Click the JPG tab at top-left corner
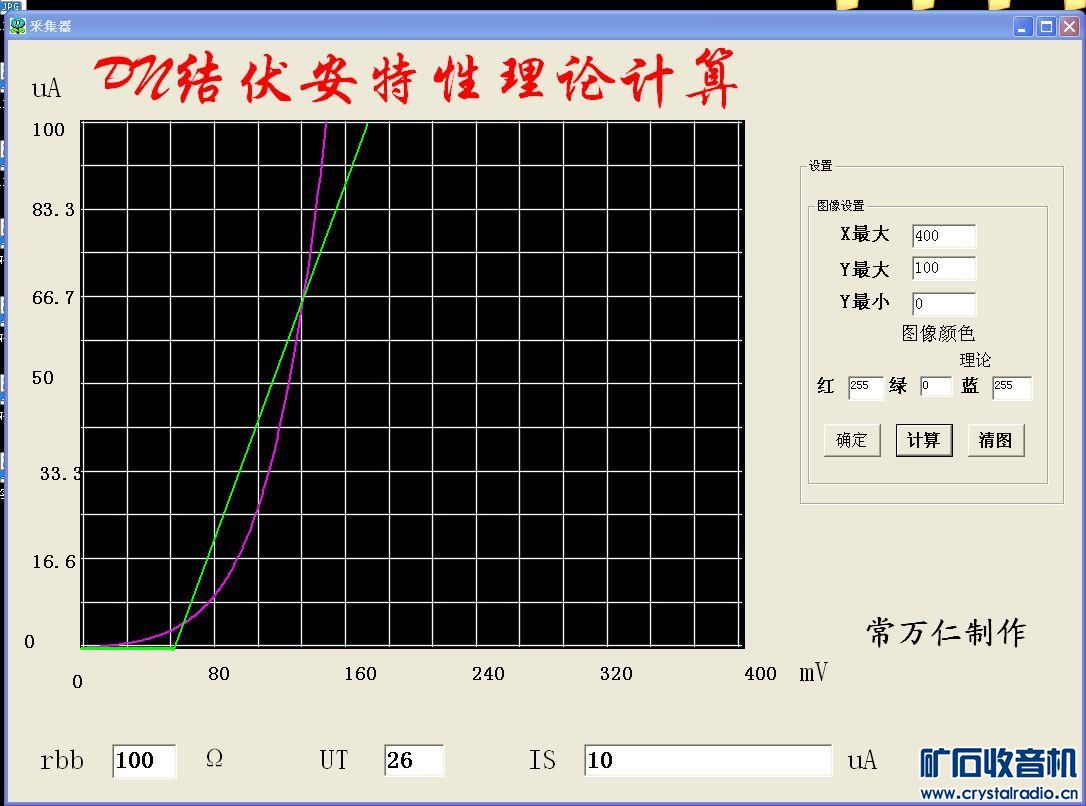This screenshot has width=1086, height=806. coord(11,6)
